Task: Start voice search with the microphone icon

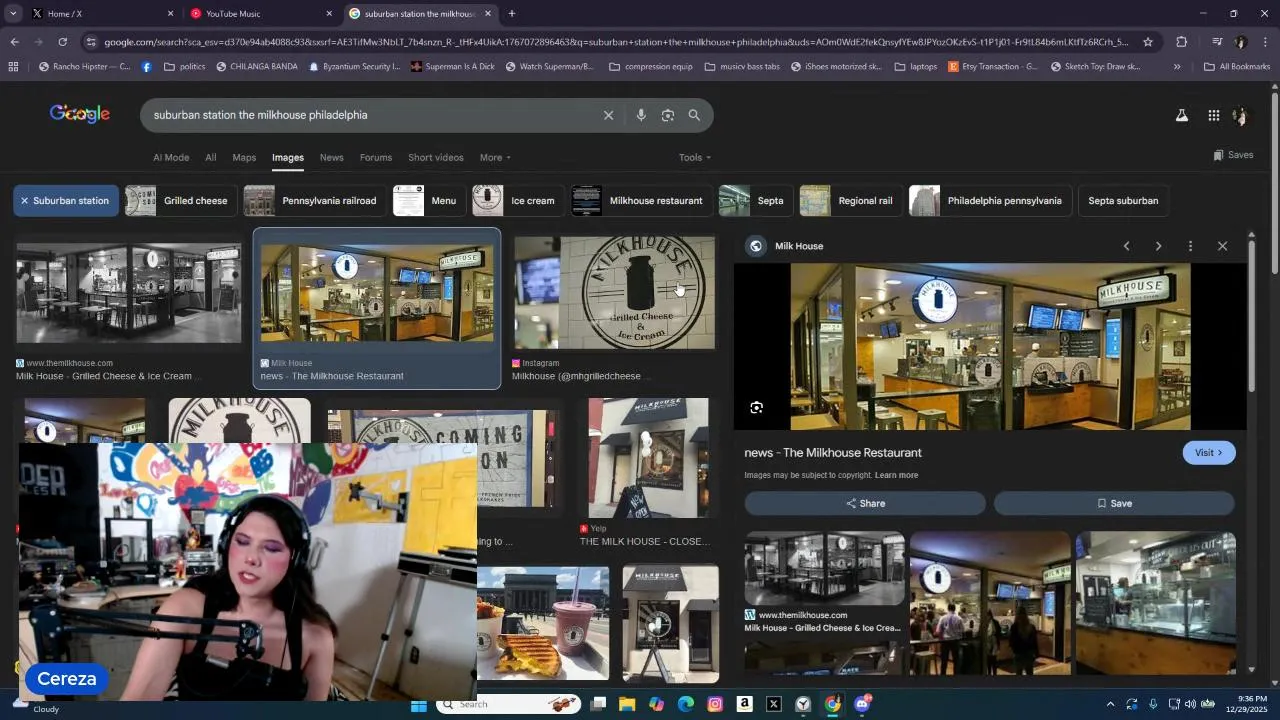Action: 641,115
